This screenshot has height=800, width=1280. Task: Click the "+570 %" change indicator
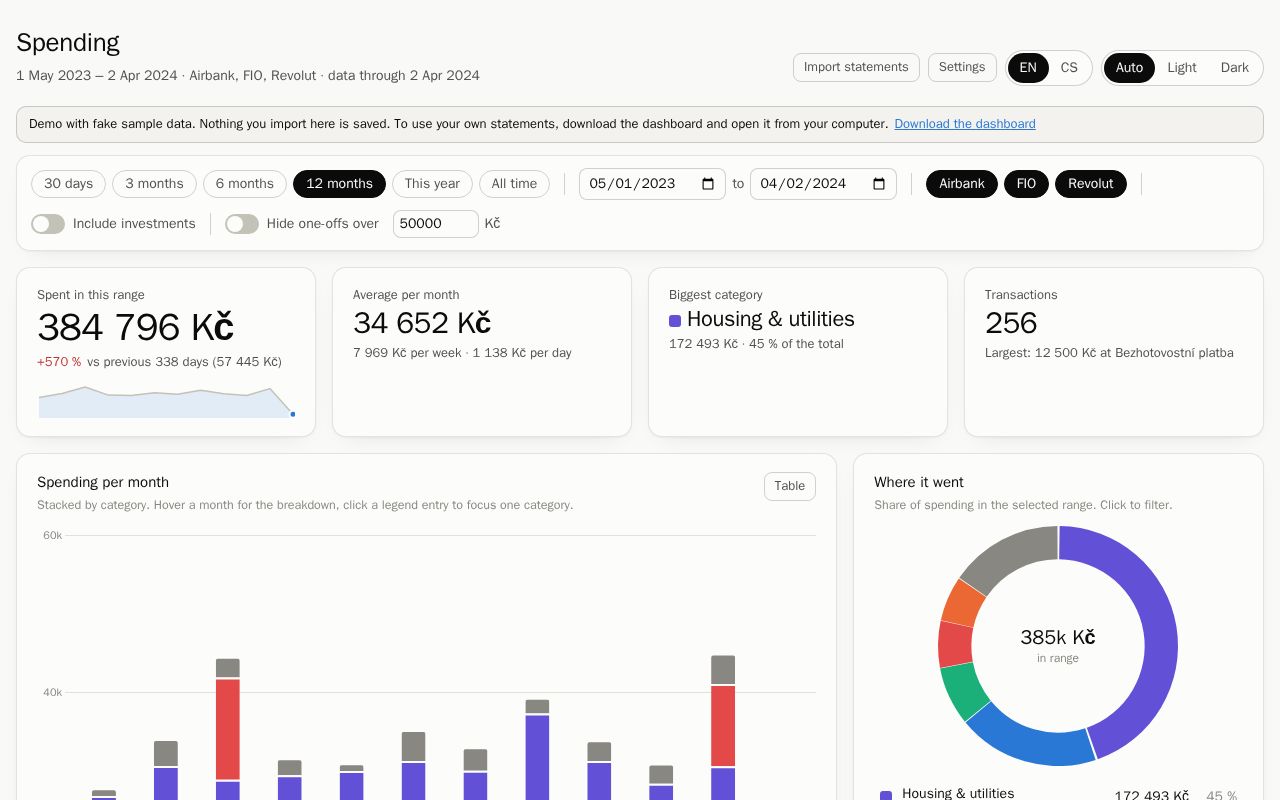[59, 362]
